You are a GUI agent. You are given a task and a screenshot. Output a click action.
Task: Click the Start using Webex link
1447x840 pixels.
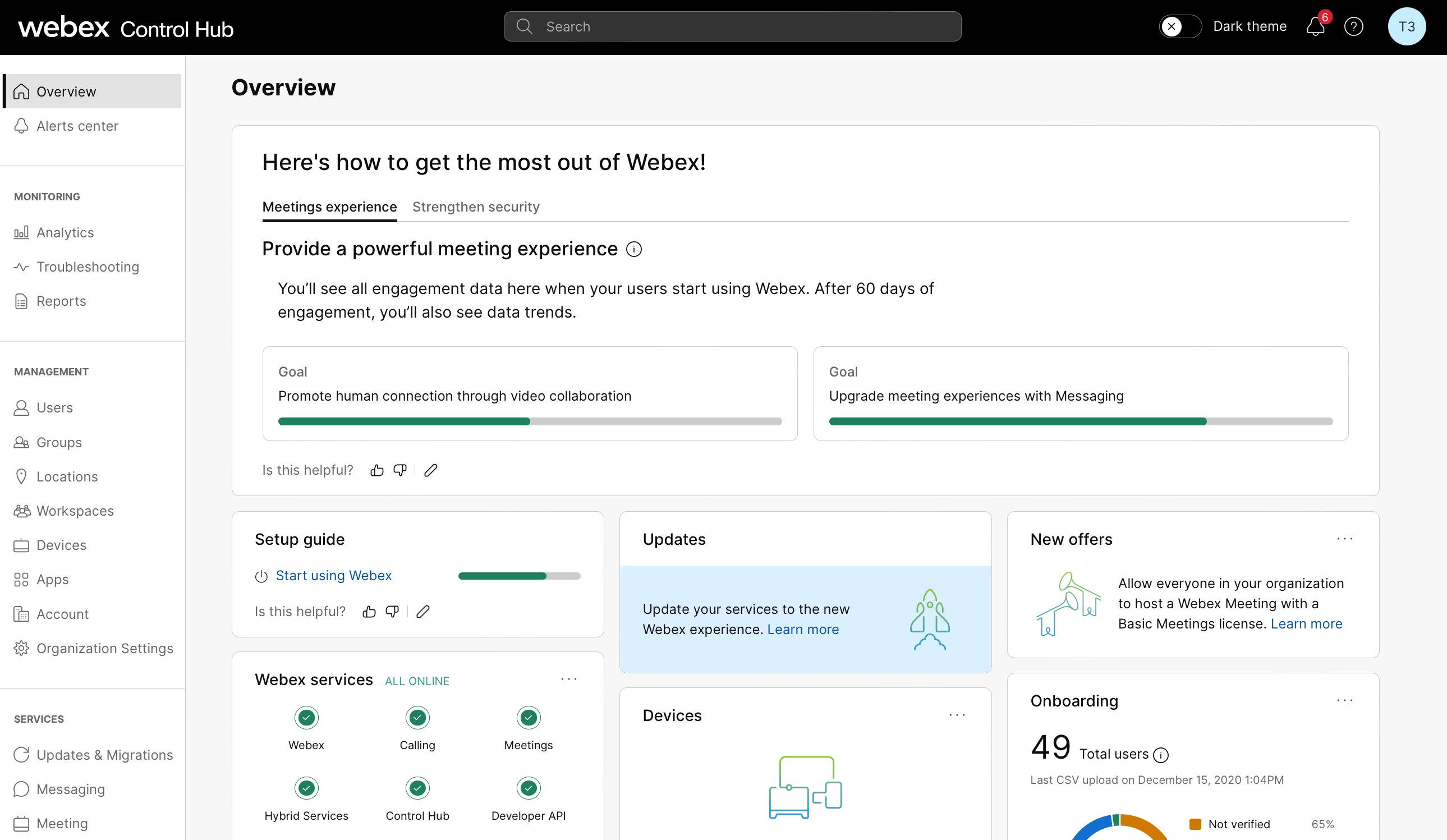[x=333, y=575]
